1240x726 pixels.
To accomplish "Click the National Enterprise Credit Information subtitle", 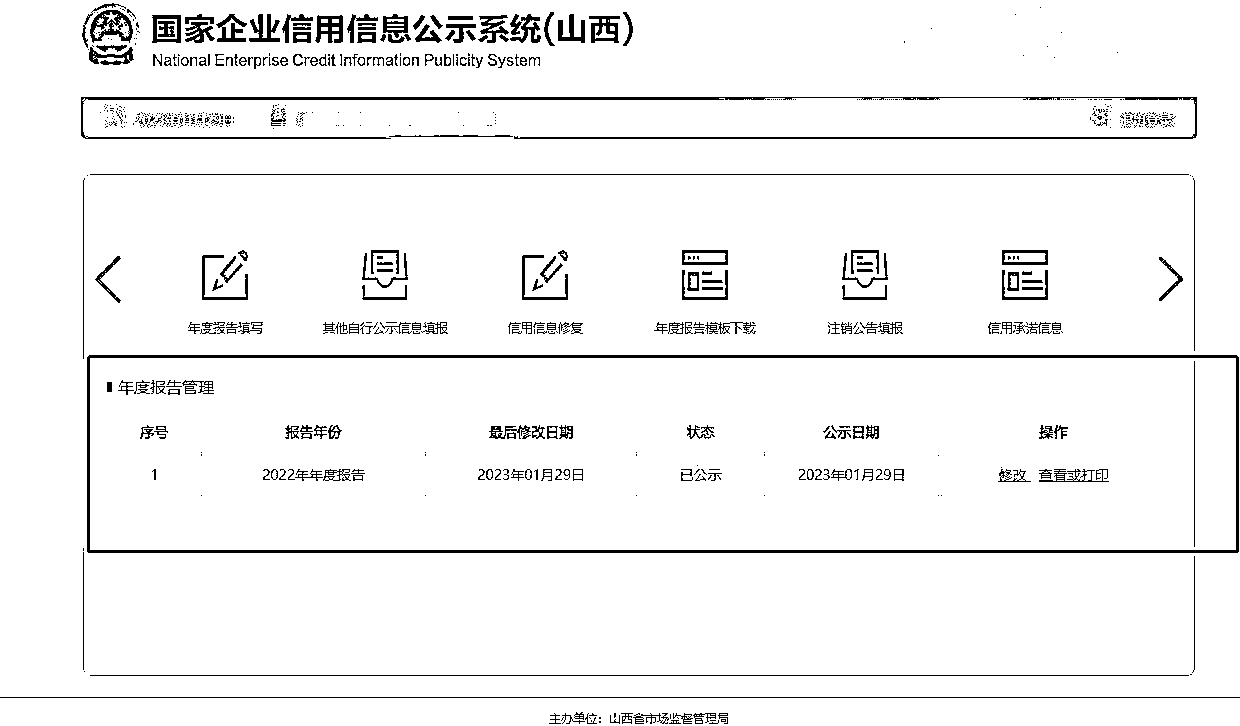I will coord(346,60).
